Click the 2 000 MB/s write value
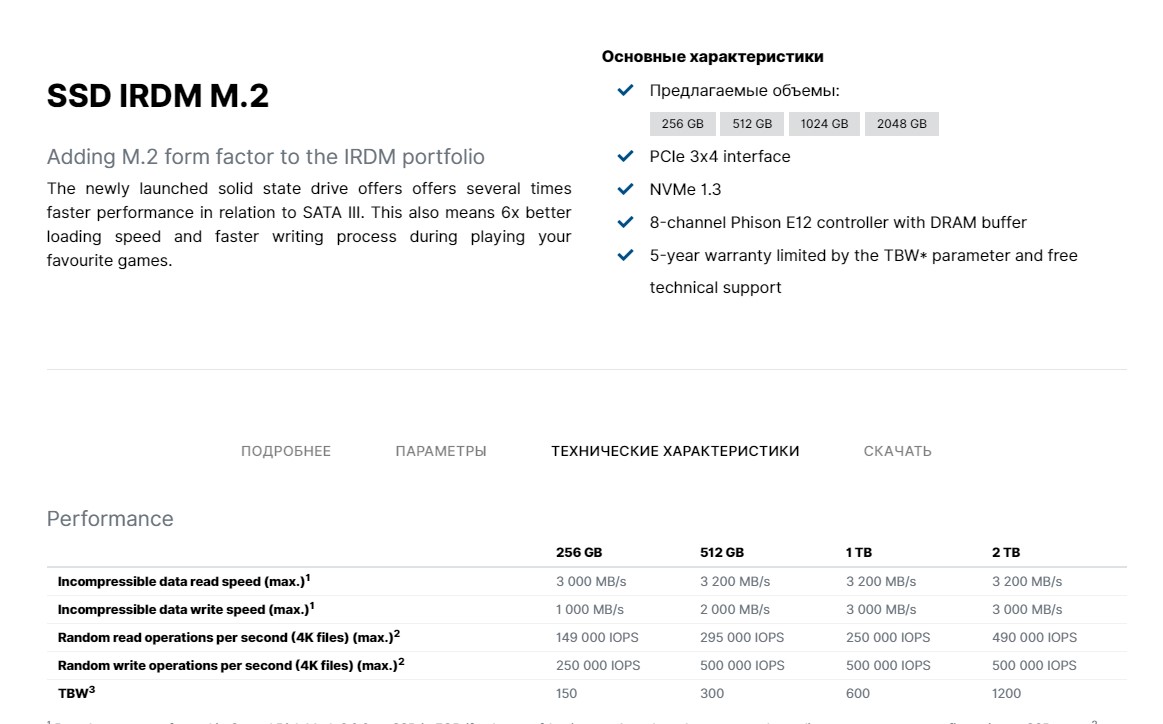Image resolution: width=1163 pixels, height=724 pixels. 735,610
